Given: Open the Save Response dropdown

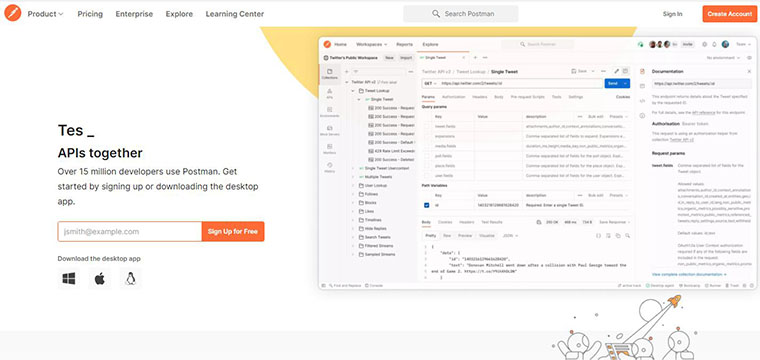Looking at the screenshot, I should (615, 222).
